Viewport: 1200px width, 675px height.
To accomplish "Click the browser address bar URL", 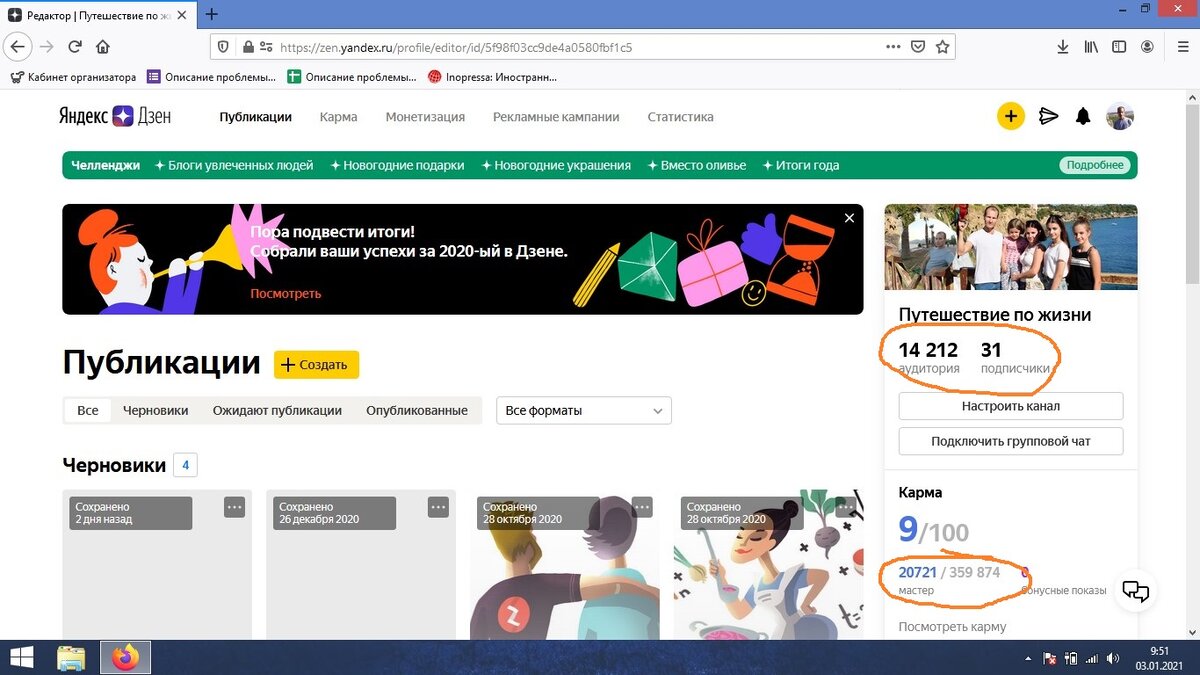I will [x=456, y=46].
